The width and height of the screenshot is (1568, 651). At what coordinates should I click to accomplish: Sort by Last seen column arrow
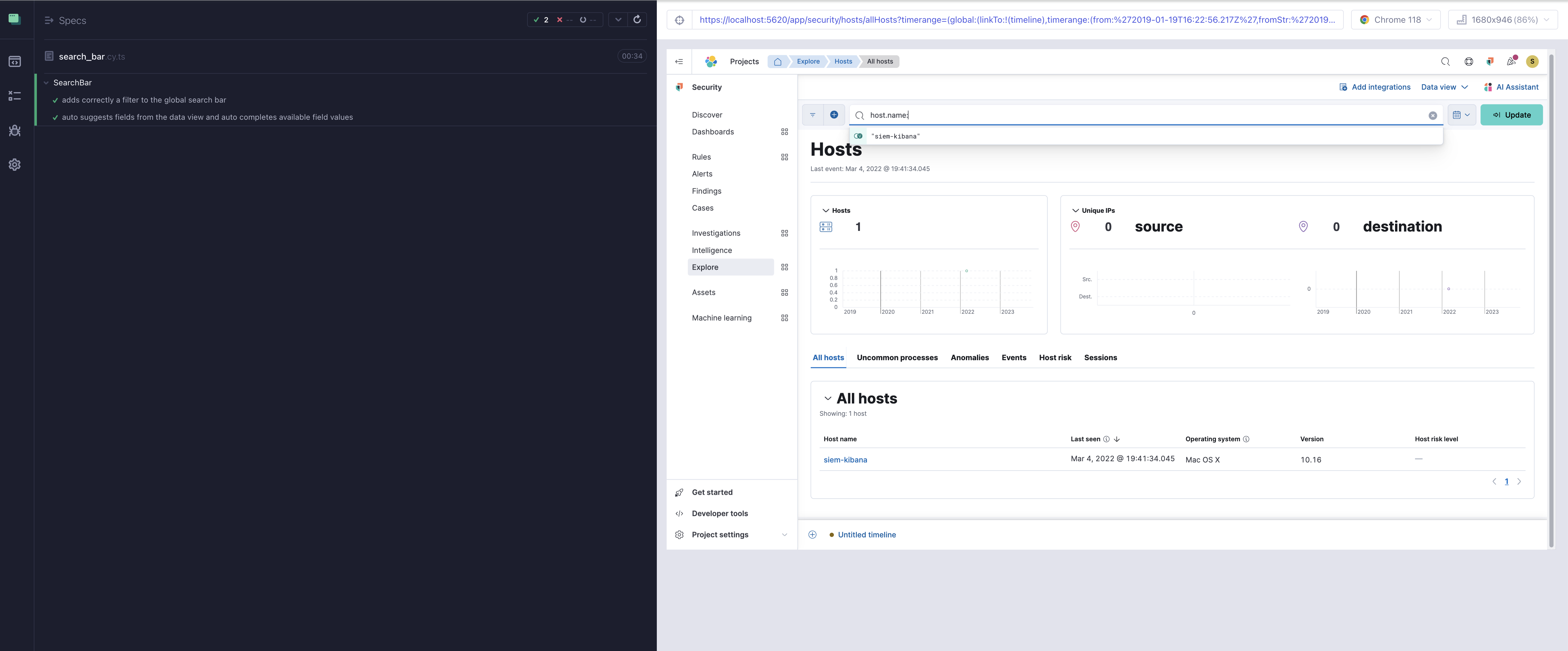(1116, 439)
